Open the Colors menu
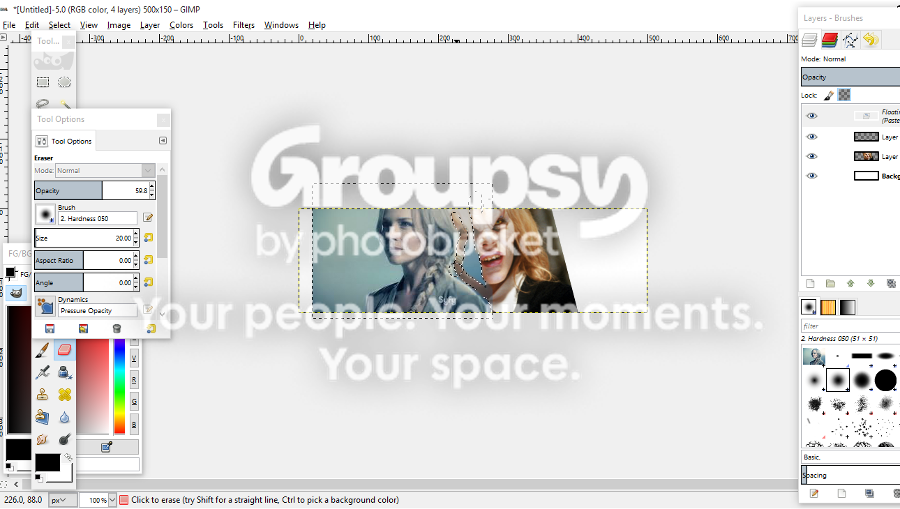The width and height of the screenshot is (900, 509). pyautogui.click(x=181, y=25)
